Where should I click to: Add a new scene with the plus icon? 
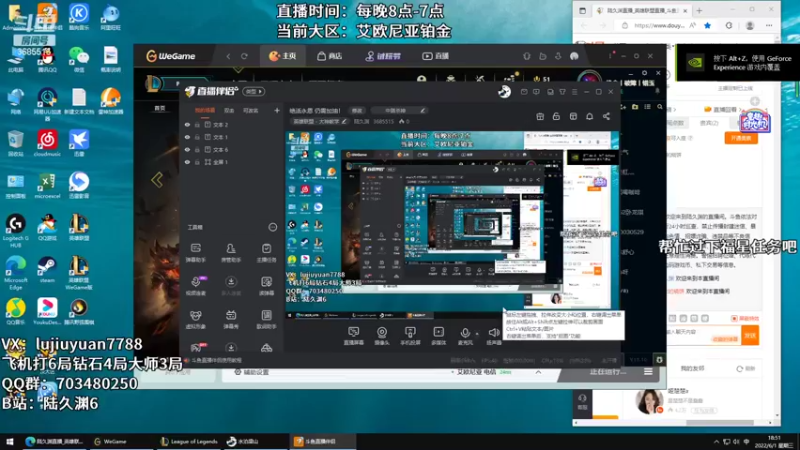pos(277,110)
